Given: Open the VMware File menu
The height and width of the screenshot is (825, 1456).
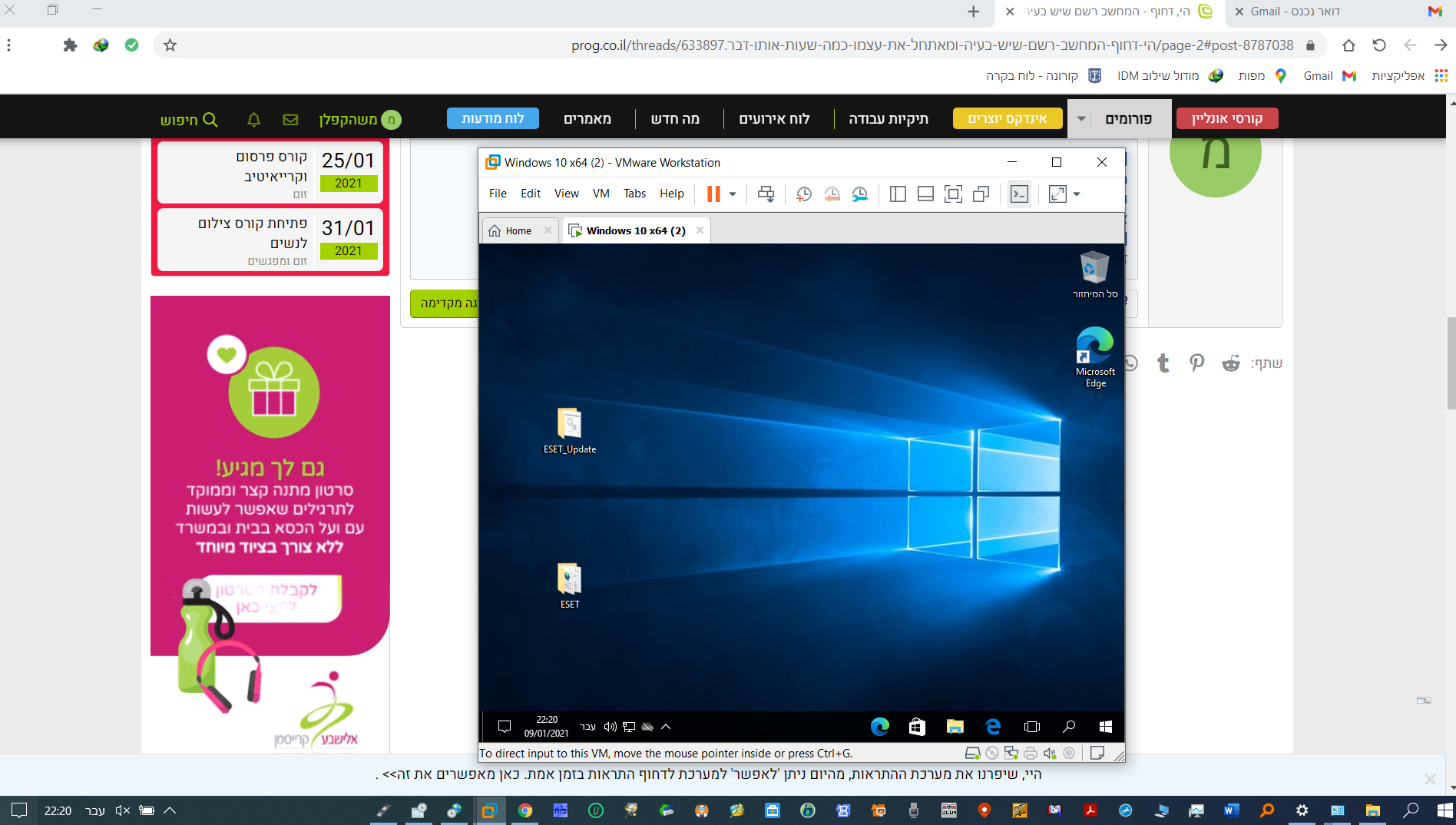Looking at the screenshot, I should click(498, 194).
